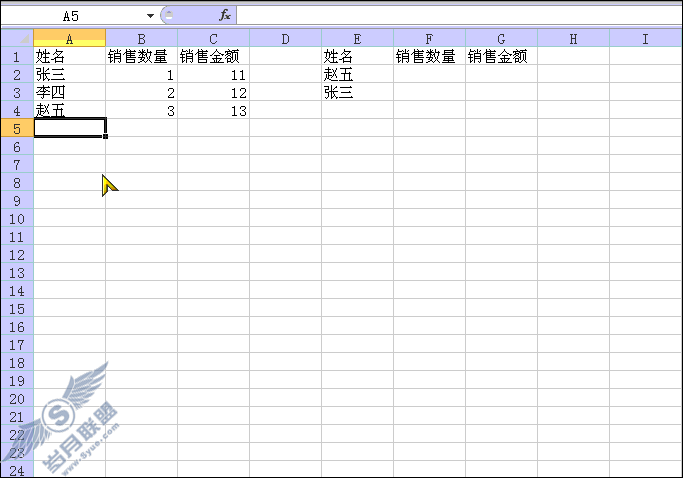Click the Name Box showing A5
The image size is (683, 478).
tap(71, 16)
